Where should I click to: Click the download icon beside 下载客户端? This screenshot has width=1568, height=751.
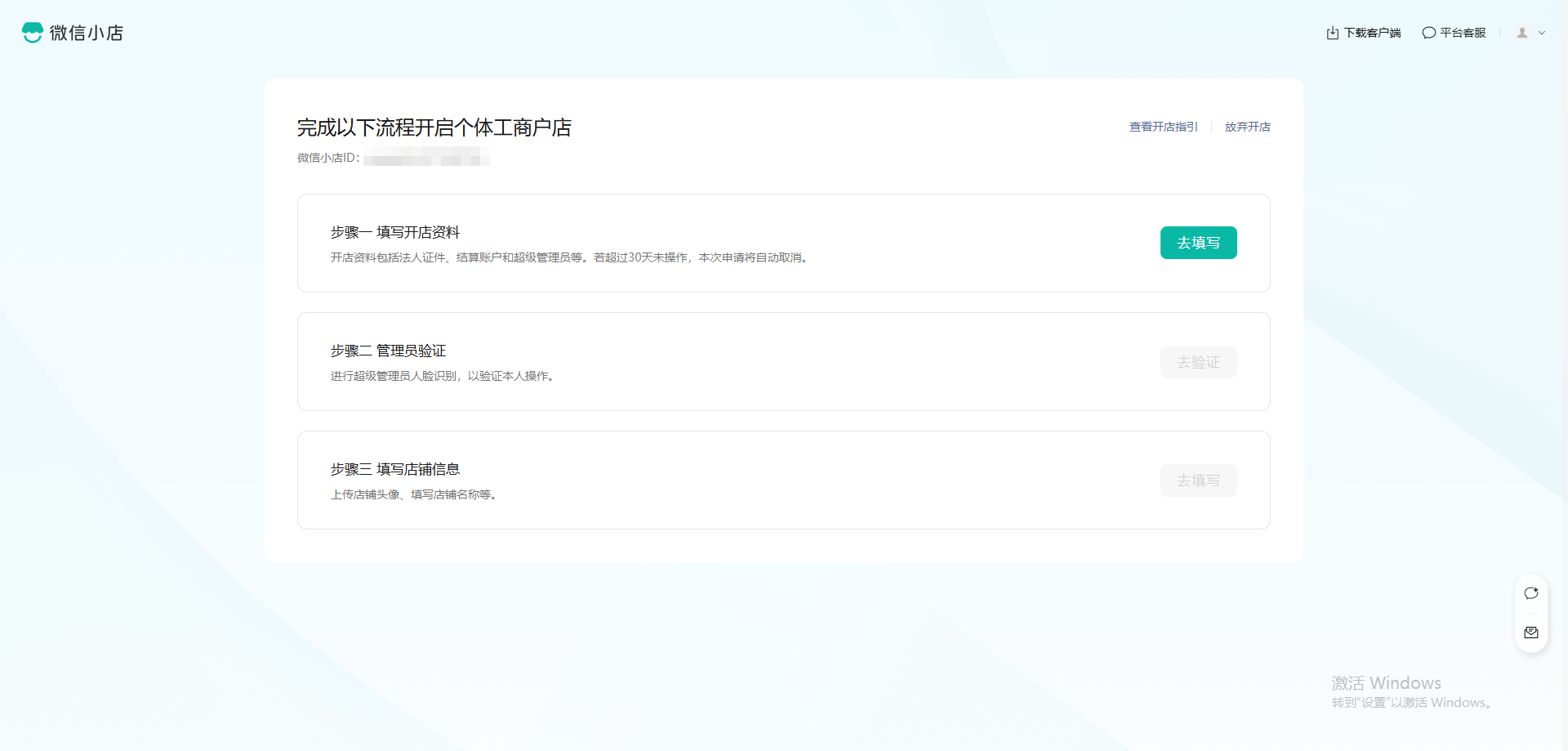point(1332,33)
